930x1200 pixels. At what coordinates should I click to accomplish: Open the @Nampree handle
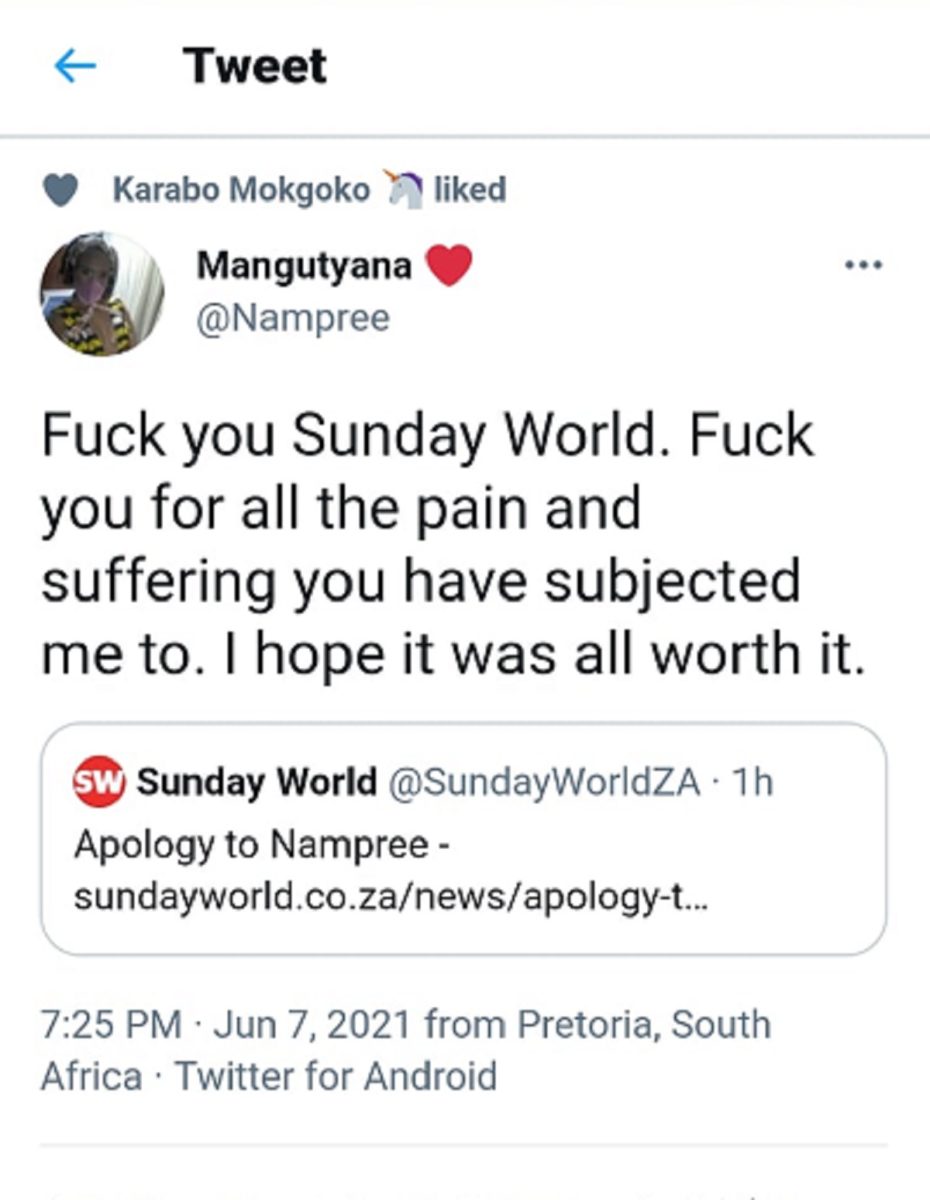292,319
